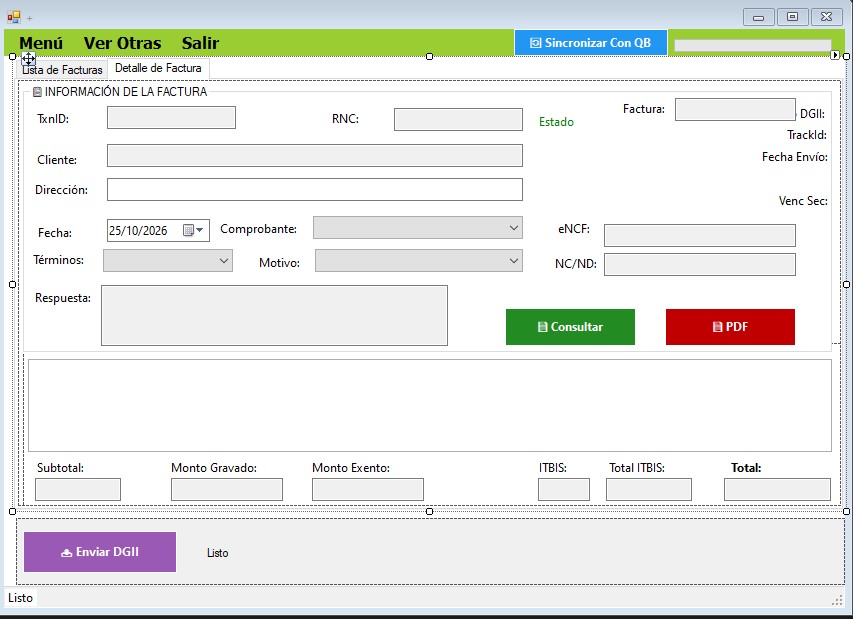The image size is (853, 619).
Task: Click the Subtotal amount box
Action: click(78, 490)
